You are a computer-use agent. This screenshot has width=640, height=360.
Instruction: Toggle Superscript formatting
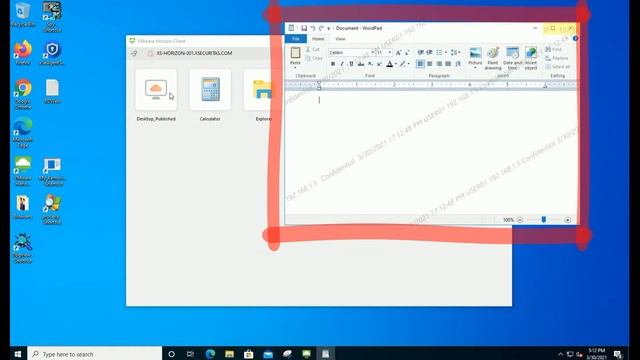pos(379,64)
